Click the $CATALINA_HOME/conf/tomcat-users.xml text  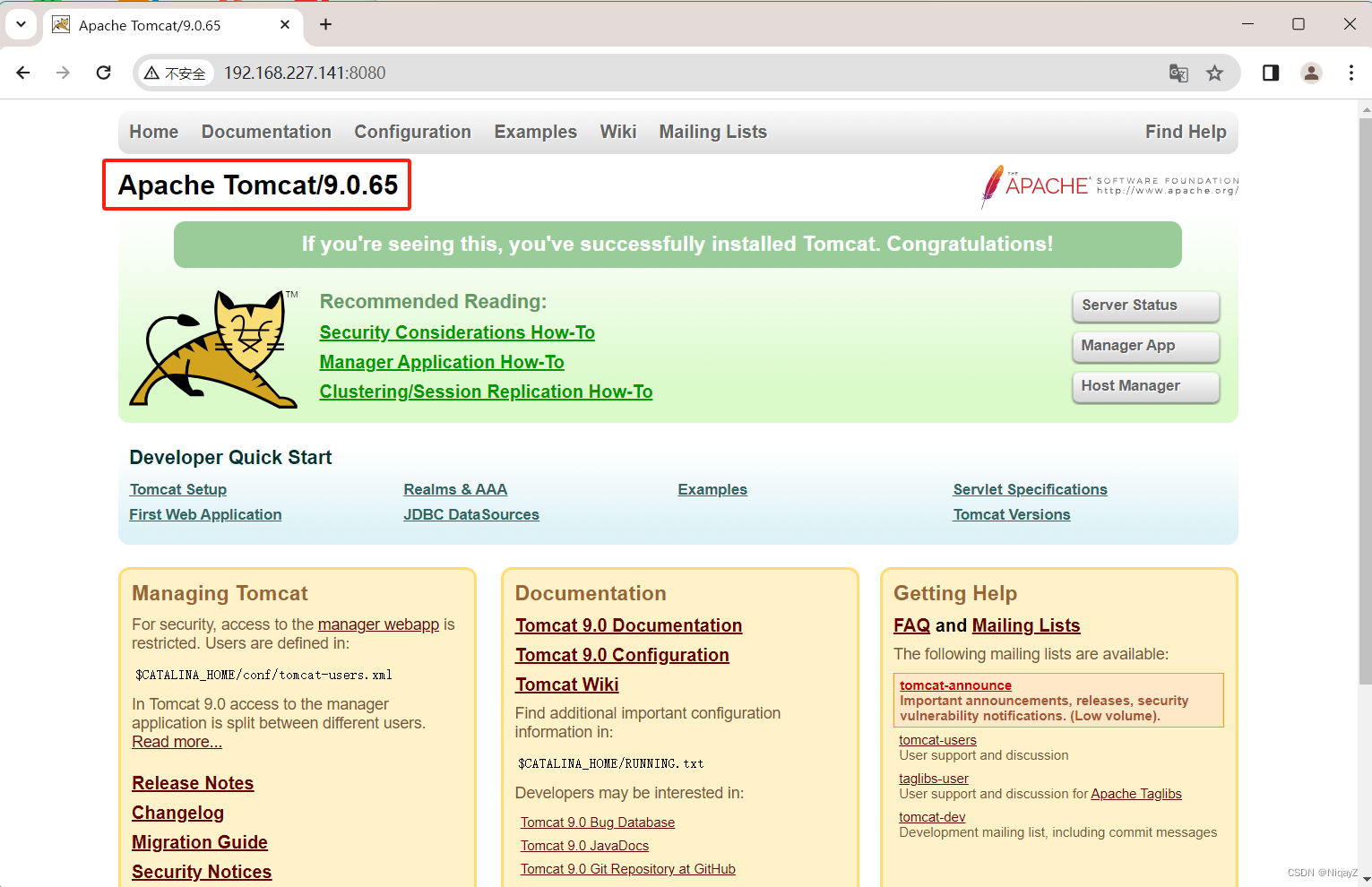[x=263, y=675]
